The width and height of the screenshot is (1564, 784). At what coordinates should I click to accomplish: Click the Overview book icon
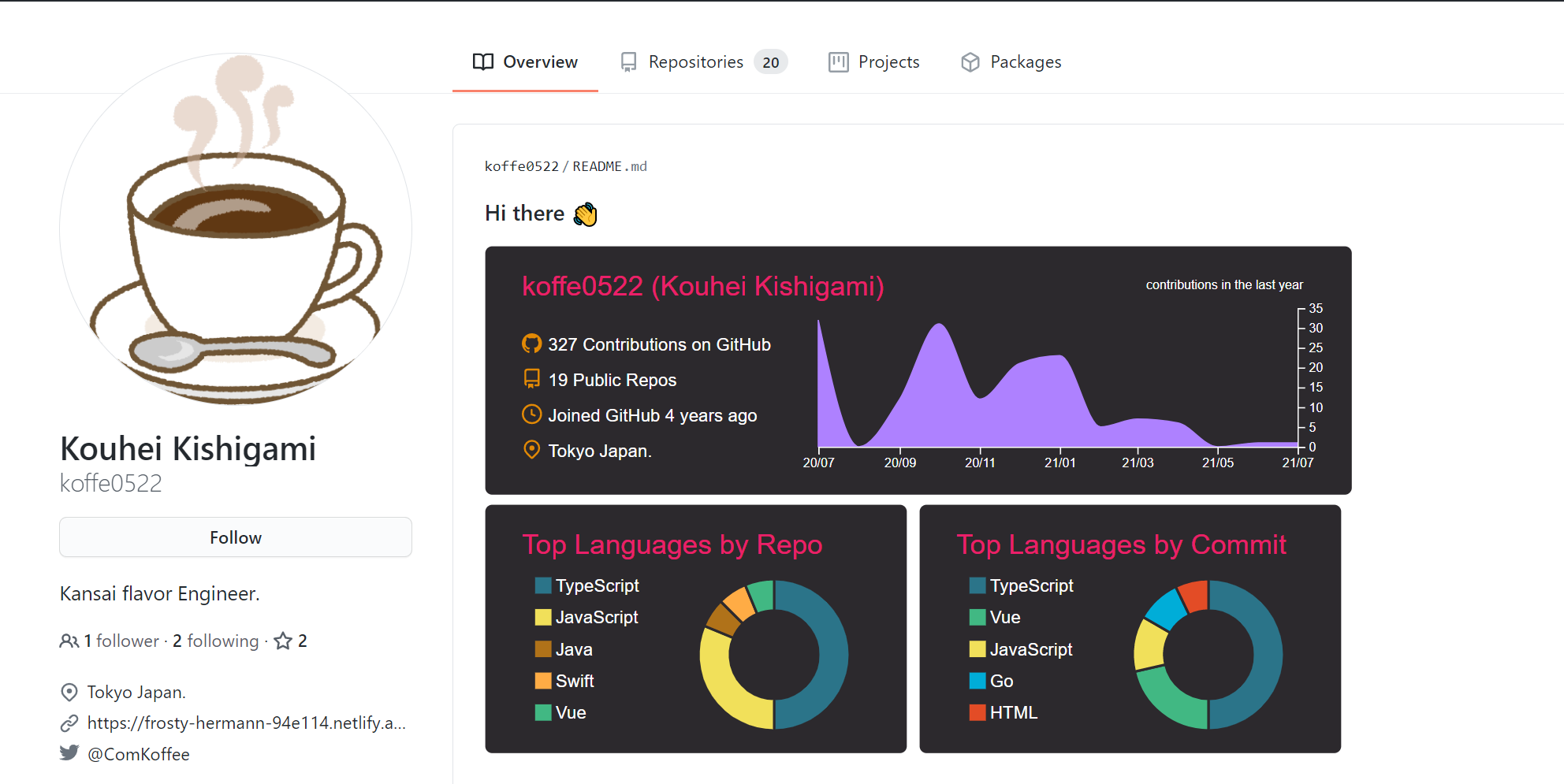[483, 62]
